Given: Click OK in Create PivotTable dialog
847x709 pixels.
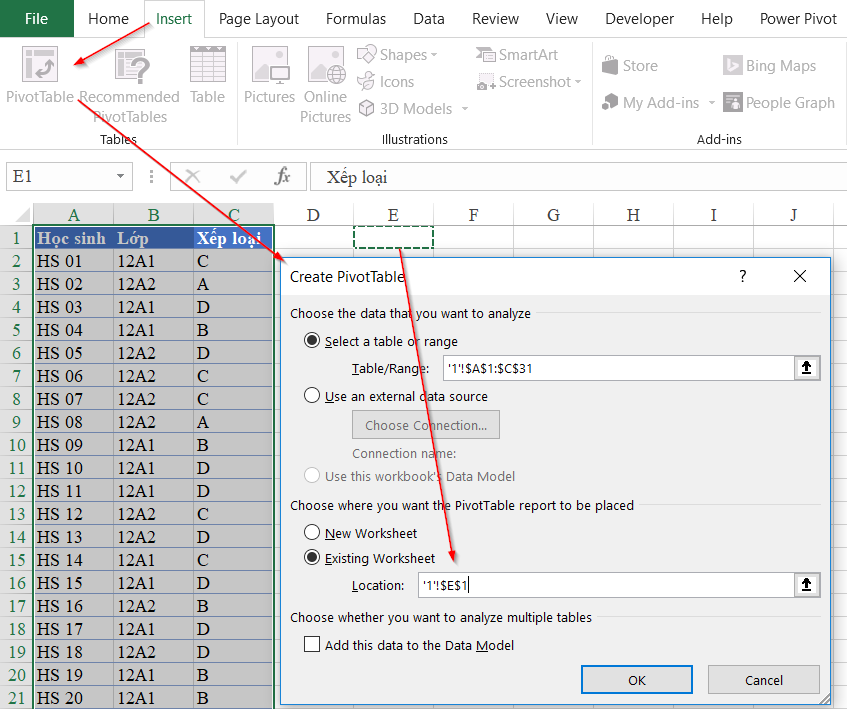Looking at the screenshot, I should tap(637, 680).
